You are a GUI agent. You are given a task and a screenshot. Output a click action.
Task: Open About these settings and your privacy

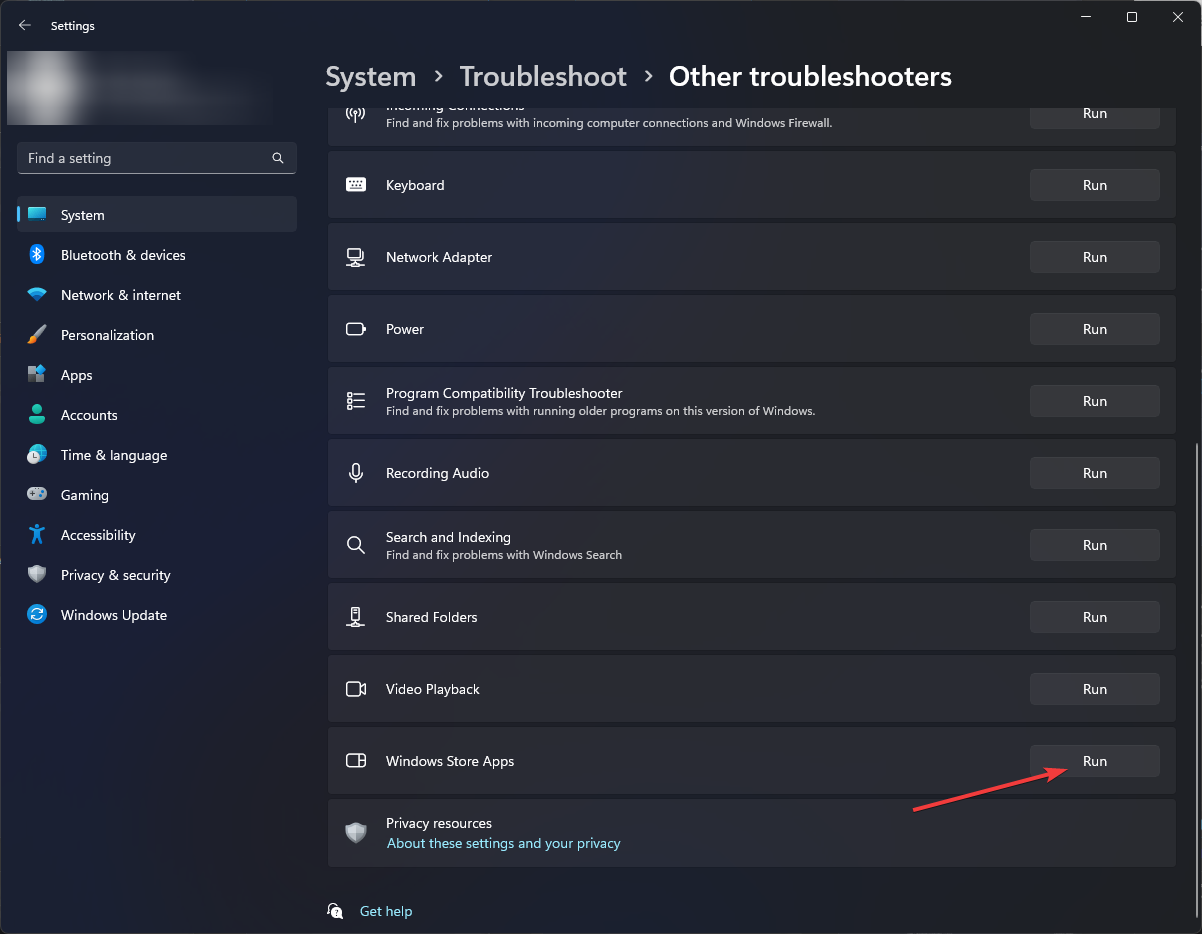(x=503, y=843)
